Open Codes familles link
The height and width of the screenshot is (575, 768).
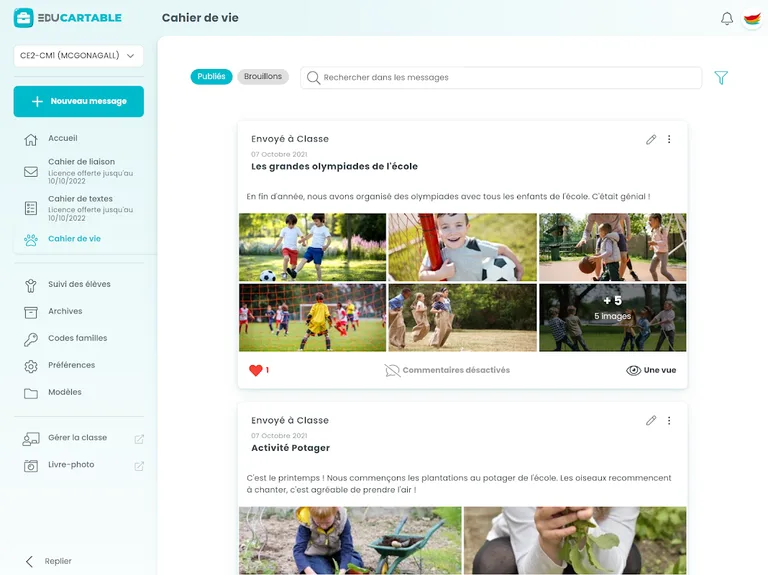click(x=77, y=338)
